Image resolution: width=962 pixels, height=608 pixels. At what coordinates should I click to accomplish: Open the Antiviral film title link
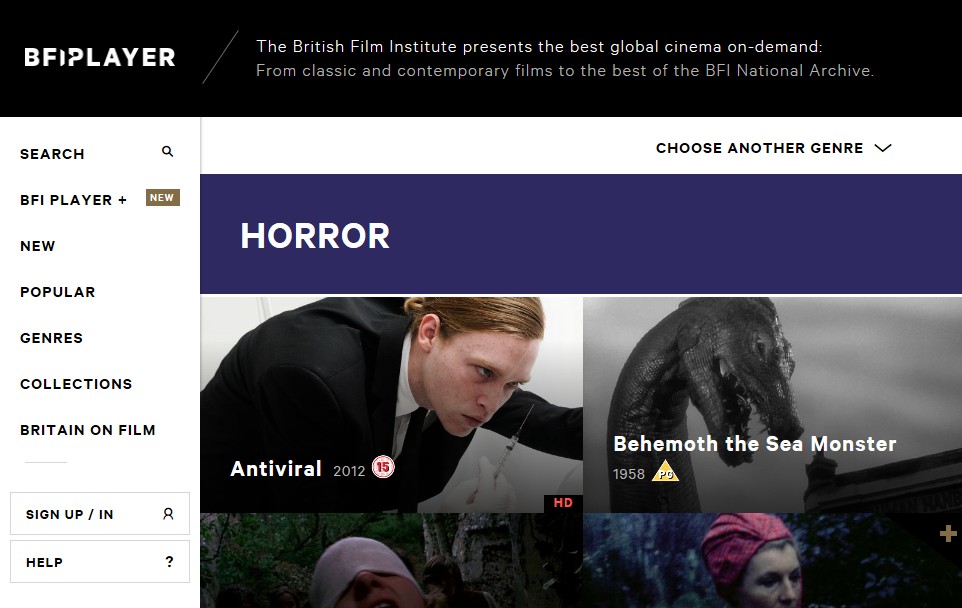tap(276, 469)
